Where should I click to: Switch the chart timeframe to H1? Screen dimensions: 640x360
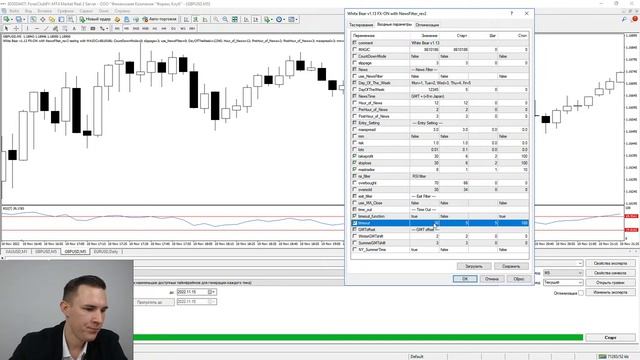[x=155, y=29]
